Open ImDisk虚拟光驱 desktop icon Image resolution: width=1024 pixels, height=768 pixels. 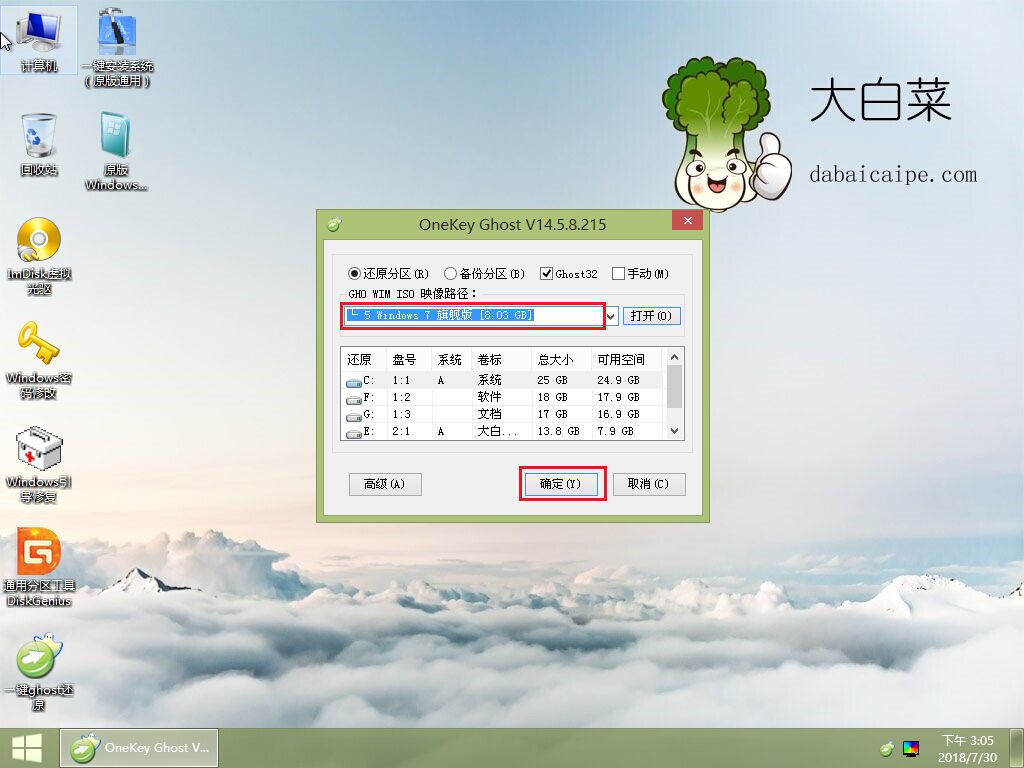(x=39, y=242)
